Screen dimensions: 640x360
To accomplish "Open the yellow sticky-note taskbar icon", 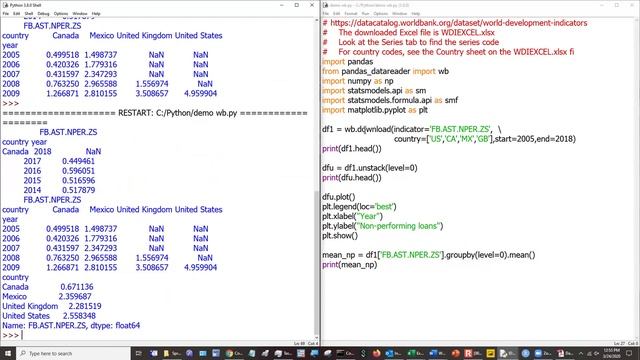I will point(491,353).
